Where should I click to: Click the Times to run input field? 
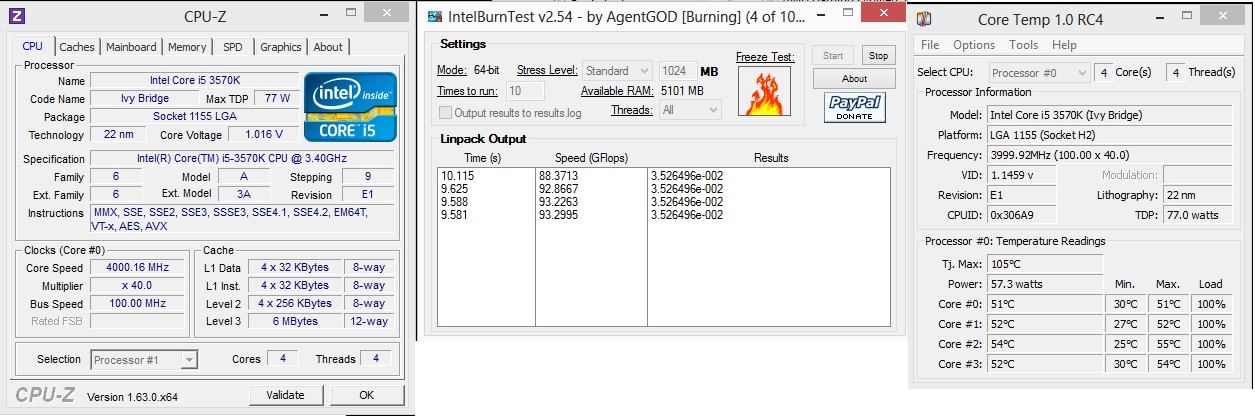pos(526,91)
